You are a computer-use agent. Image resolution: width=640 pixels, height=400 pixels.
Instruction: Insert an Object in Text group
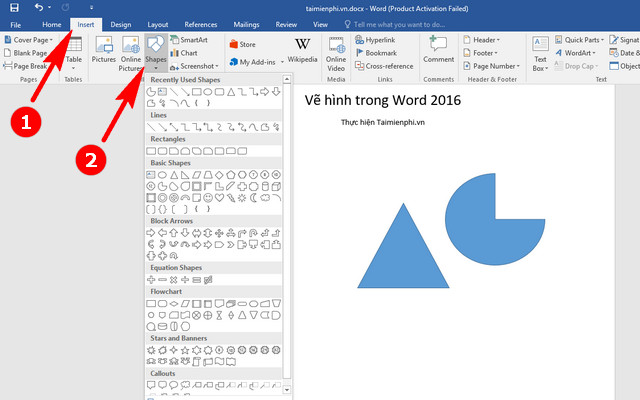tap(624, 66)
